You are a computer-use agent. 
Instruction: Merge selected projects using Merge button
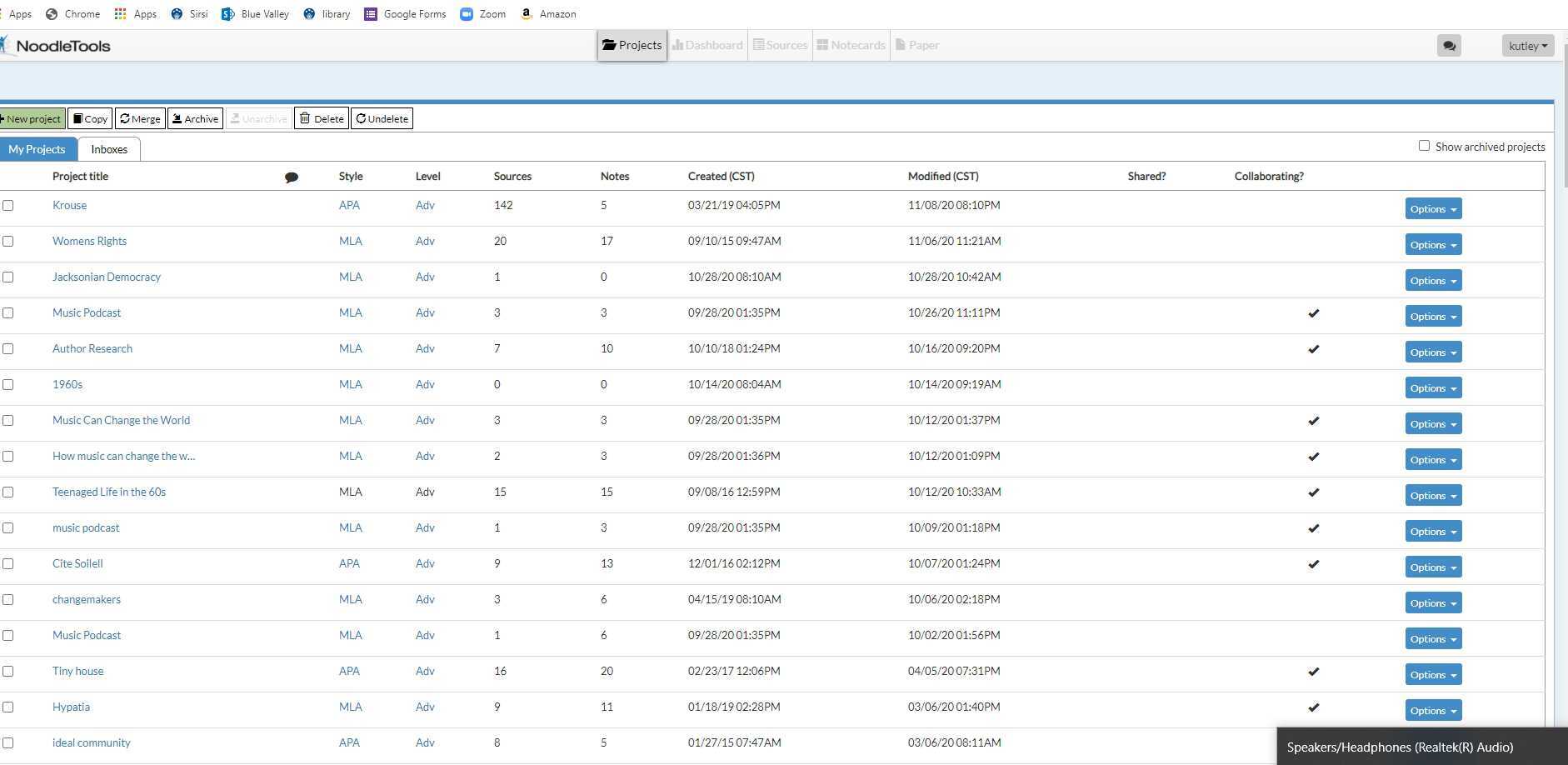tap(140, 118)
